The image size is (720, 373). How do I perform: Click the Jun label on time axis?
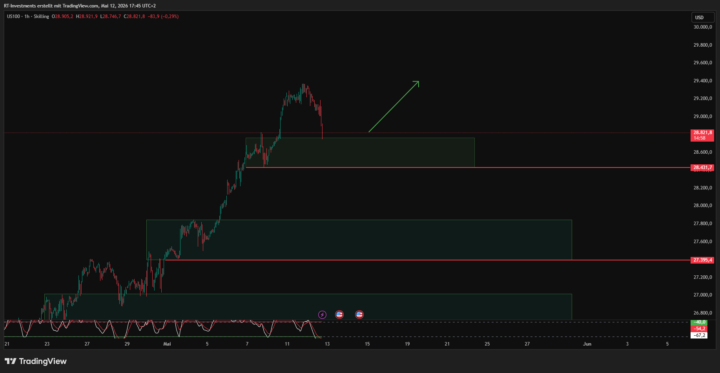pyautogui.click(x=586, y=344)
